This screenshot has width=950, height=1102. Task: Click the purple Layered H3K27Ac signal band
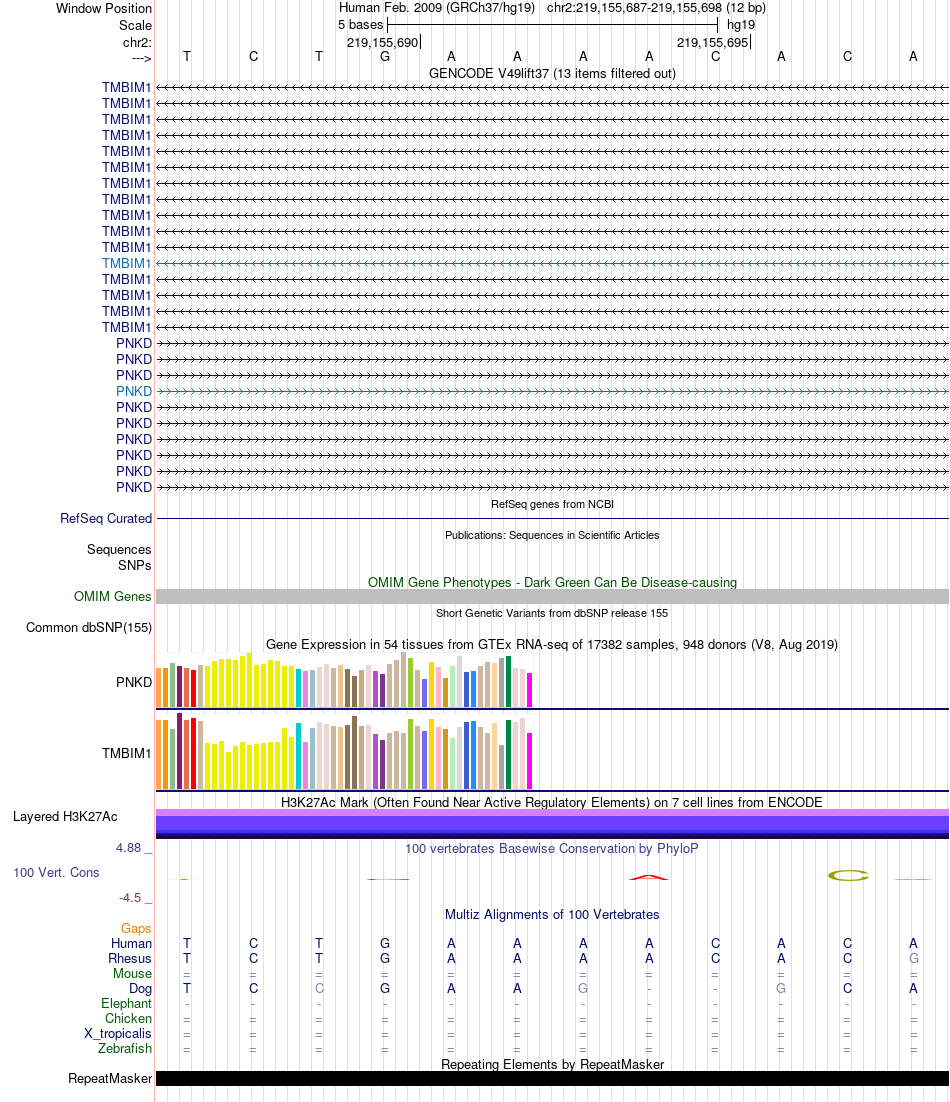coord(552,824)
